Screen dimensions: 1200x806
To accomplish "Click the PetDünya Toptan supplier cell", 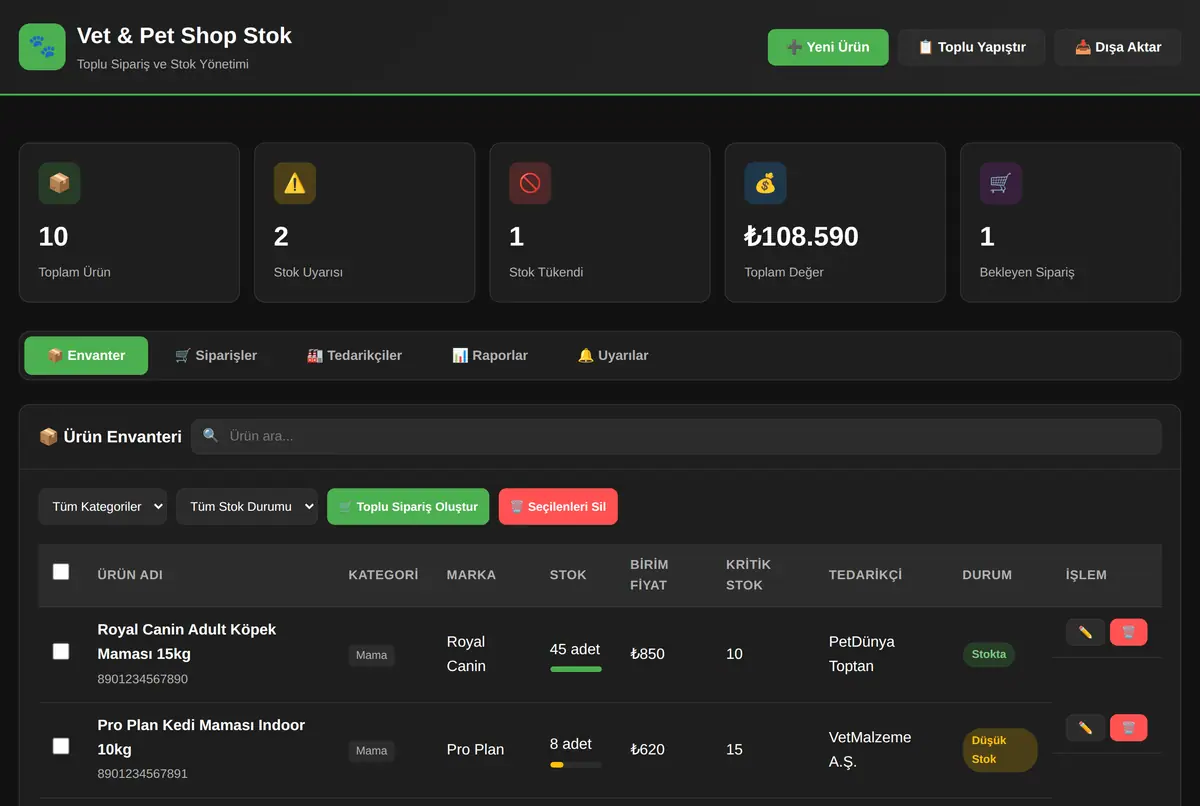I will pyautogui.click(x=862, y=654).
